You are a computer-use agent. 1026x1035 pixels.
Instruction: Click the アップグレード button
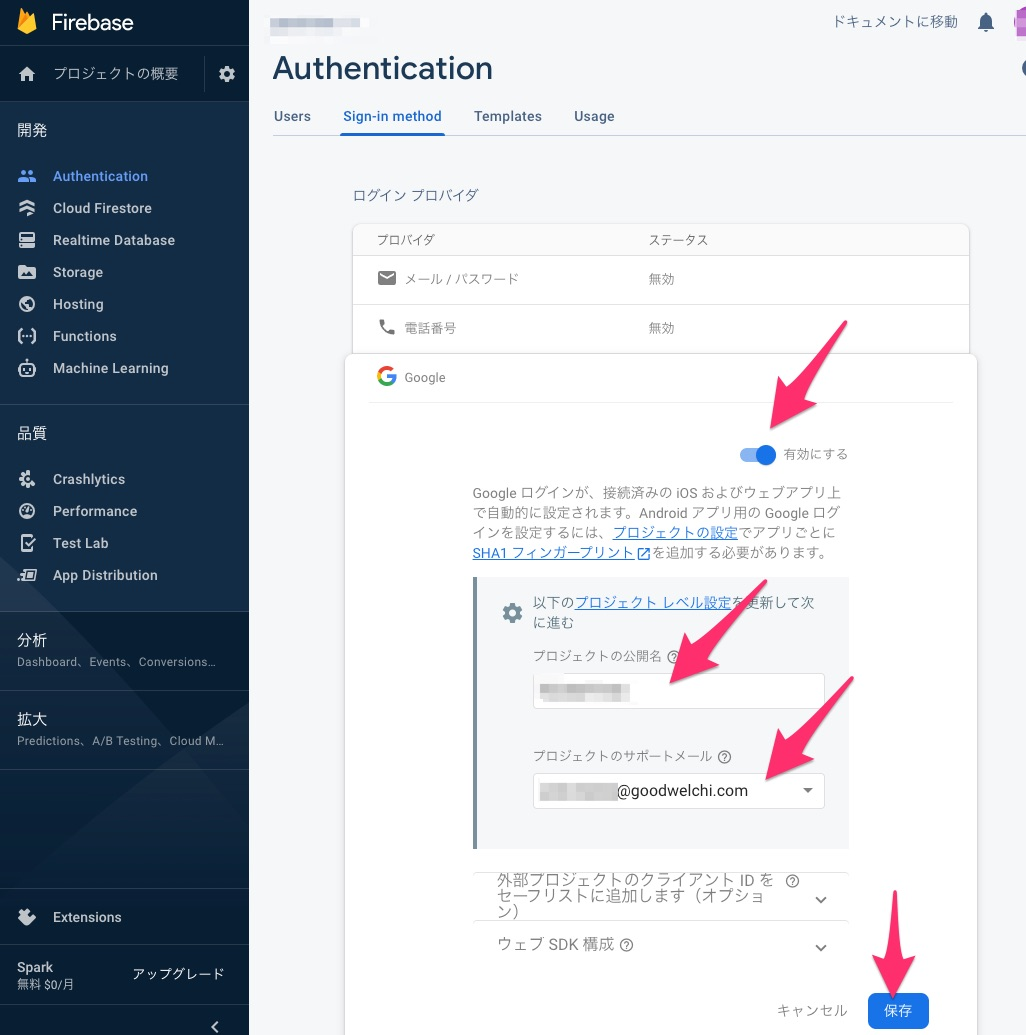(x=178, y=974)
